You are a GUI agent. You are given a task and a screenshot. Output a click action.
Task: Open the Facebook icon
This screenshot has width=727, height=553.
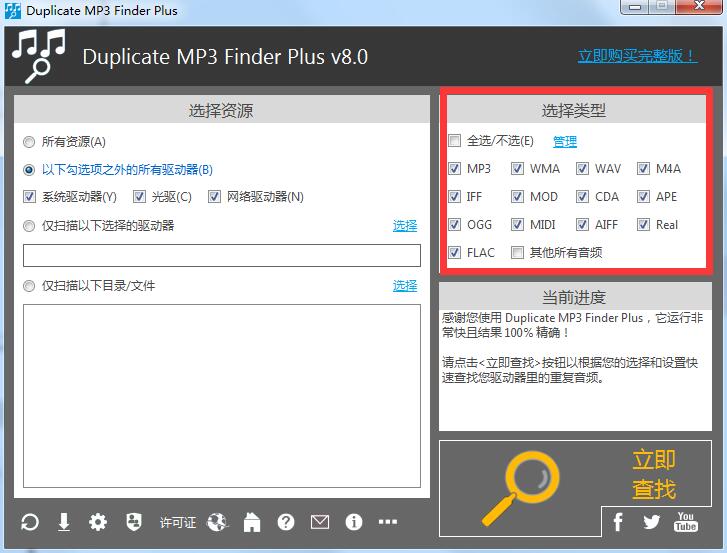coord(618,521)
